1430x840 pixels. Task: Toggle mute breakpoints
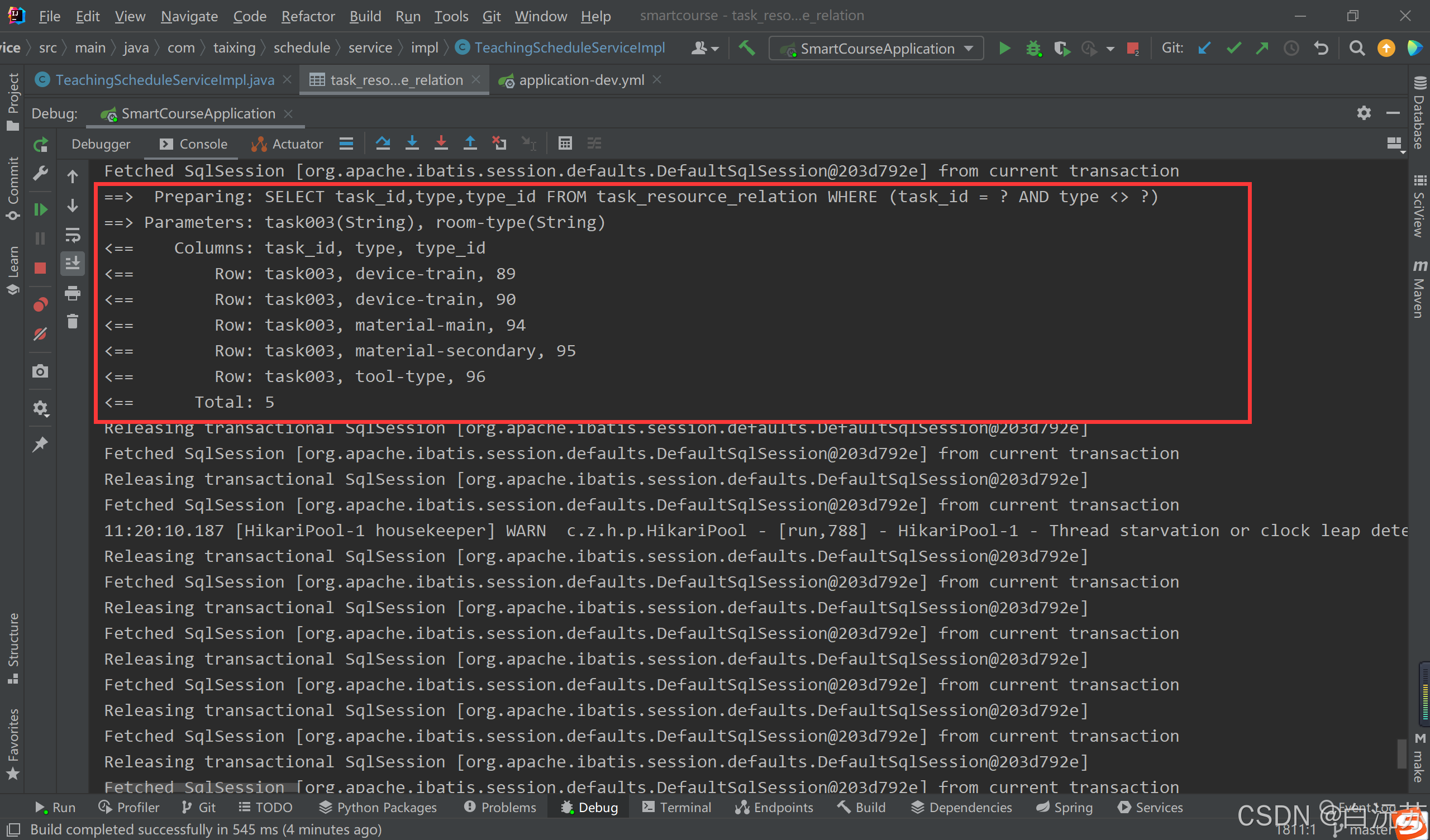tap(40, 335)
